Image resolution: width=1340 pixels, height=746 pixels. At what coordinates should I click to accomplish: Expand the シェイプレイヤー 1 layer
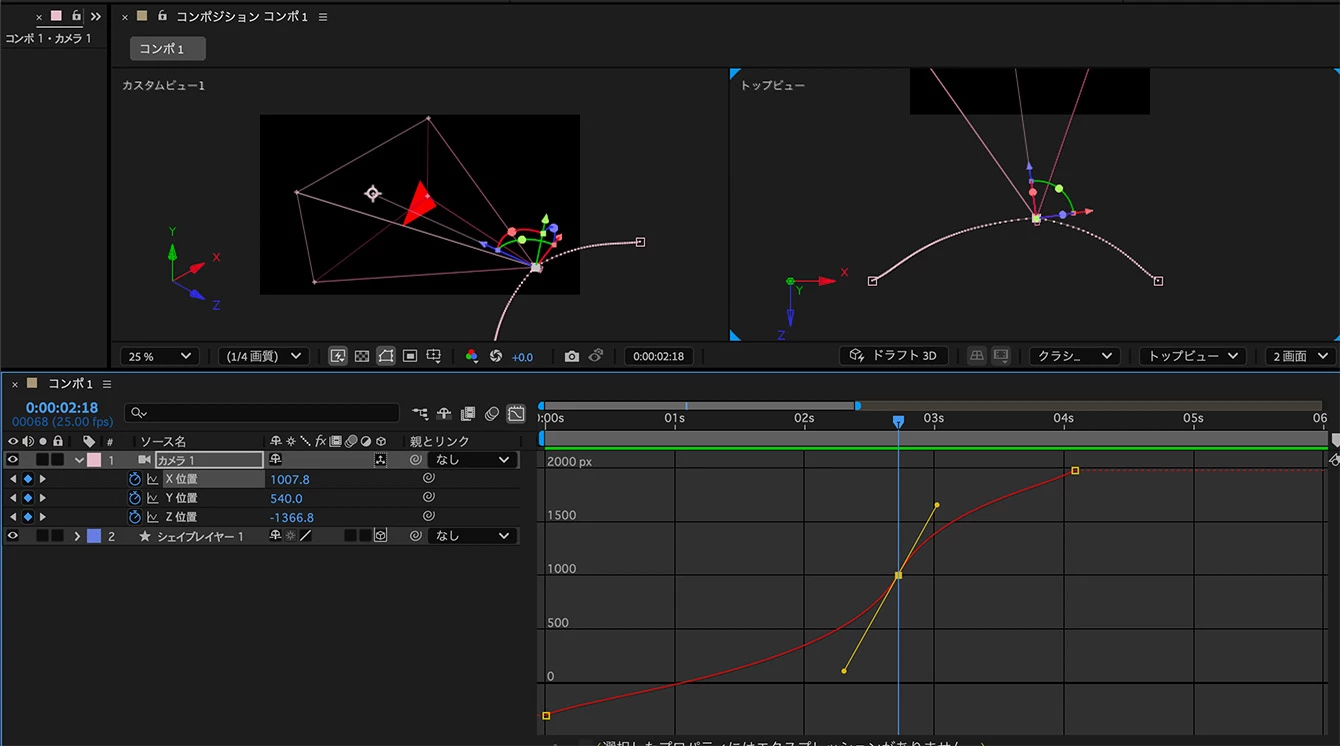pyautogui.click(x=78, y=536)
